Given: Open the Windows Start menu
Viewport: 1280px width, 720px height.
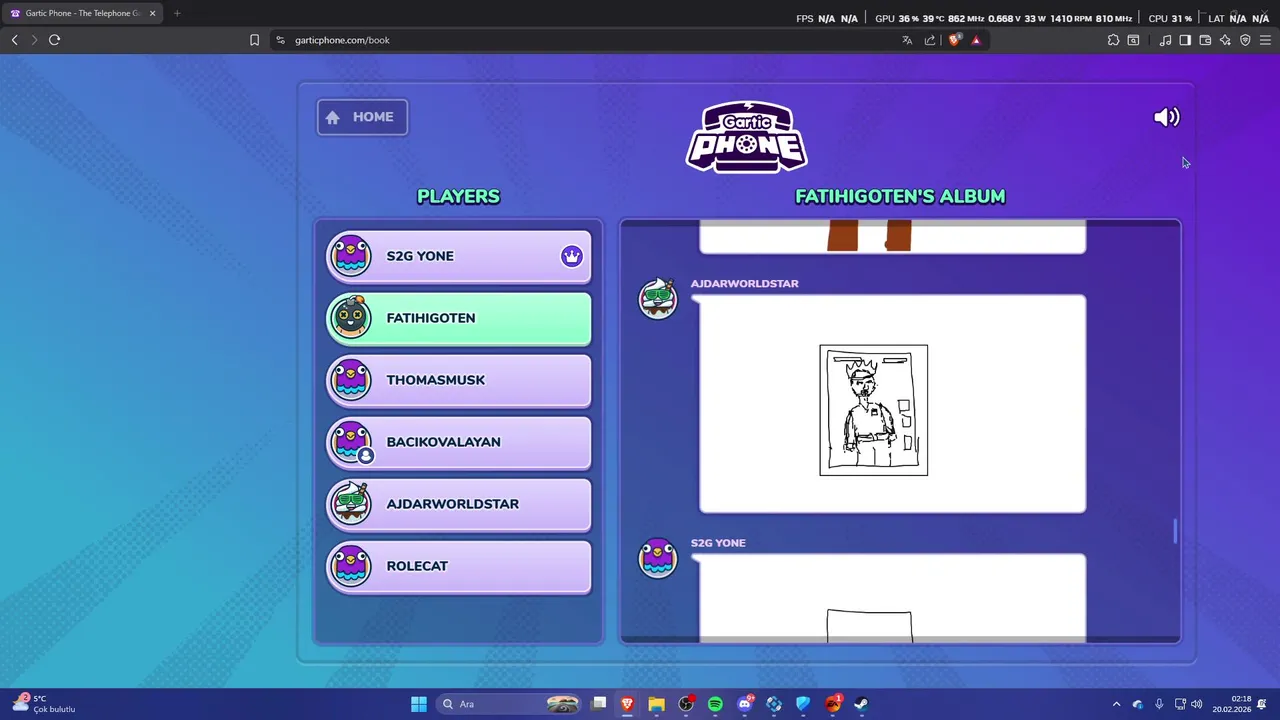Looking at the screenshot, I should point(419,704).
